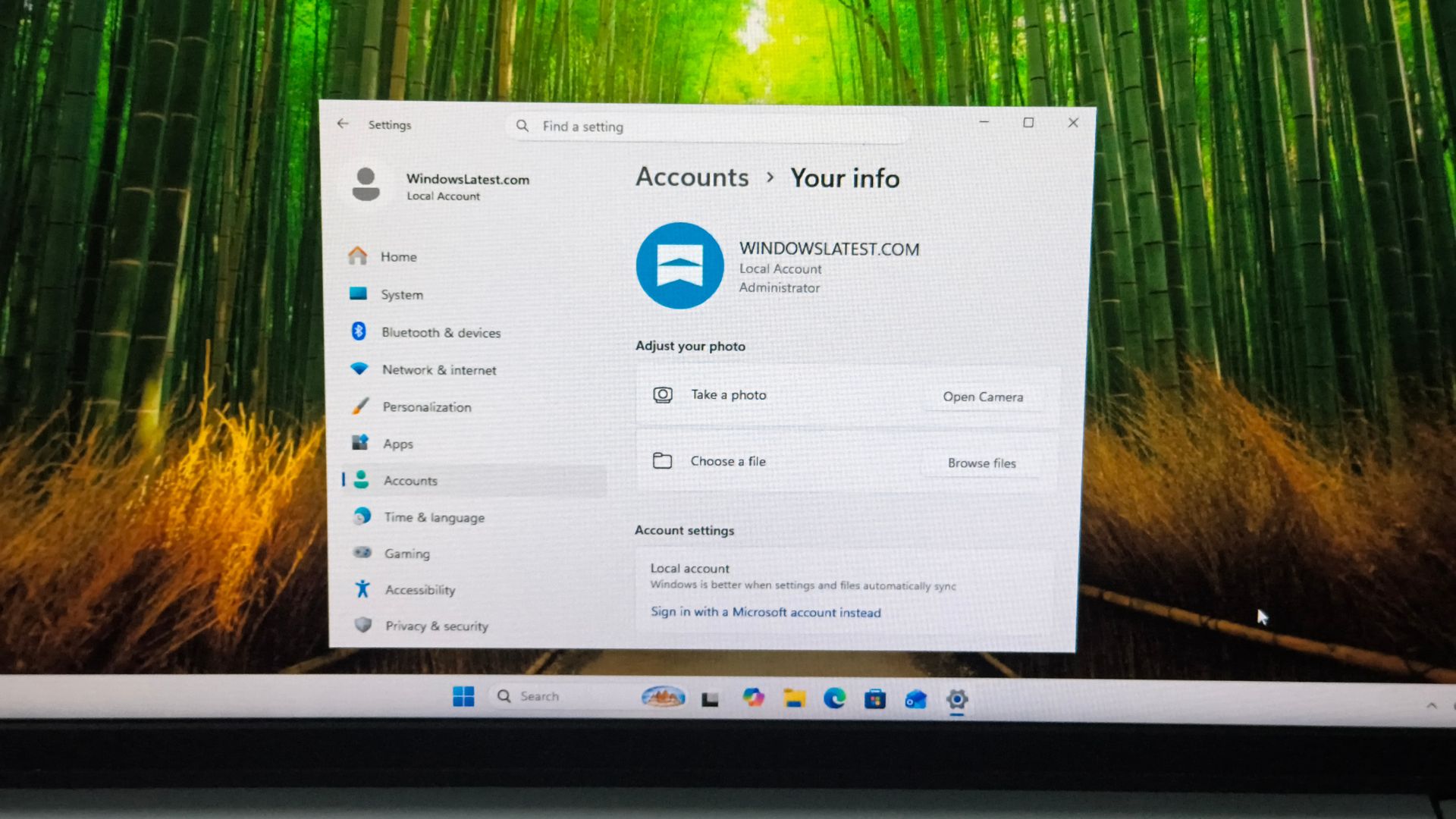Click the Personalization paintbrush icon

coord(360,406)
